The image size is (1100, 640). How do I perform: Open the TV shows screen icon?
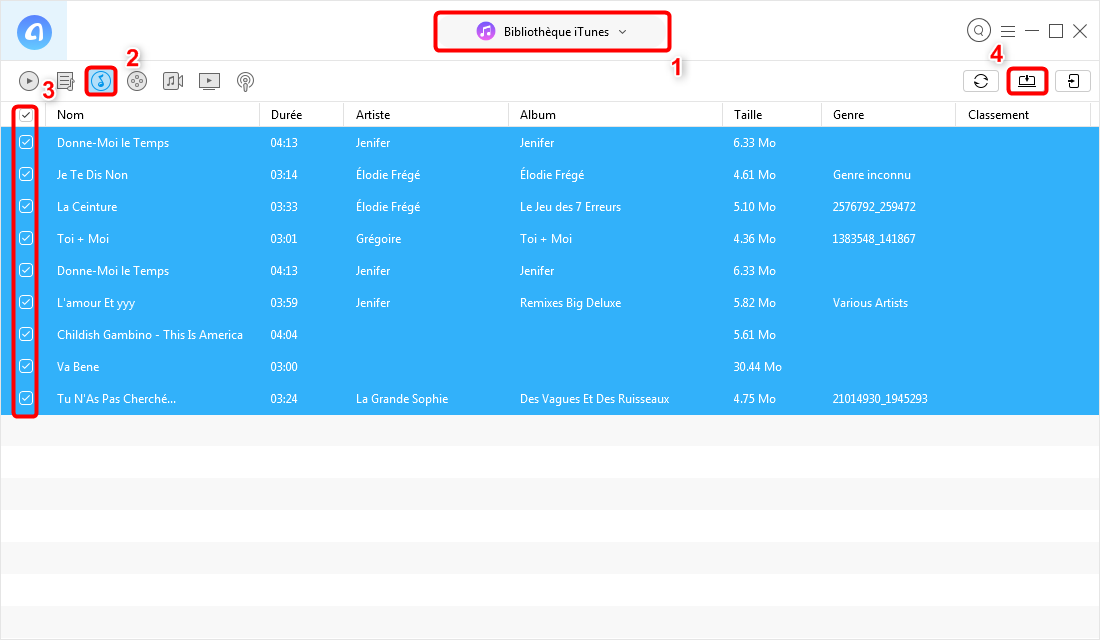coord(209,81)
